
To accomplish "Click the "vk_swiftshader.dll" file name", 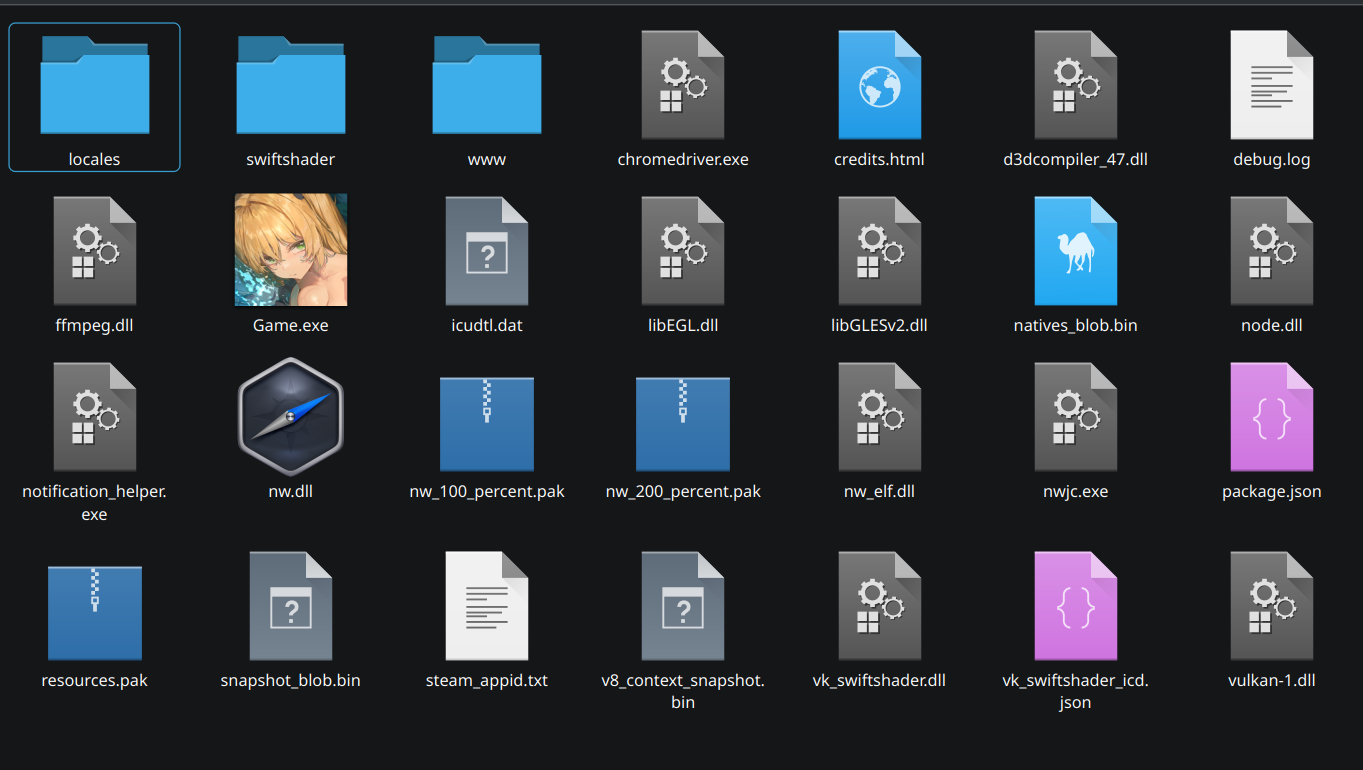I will [879, 681].
